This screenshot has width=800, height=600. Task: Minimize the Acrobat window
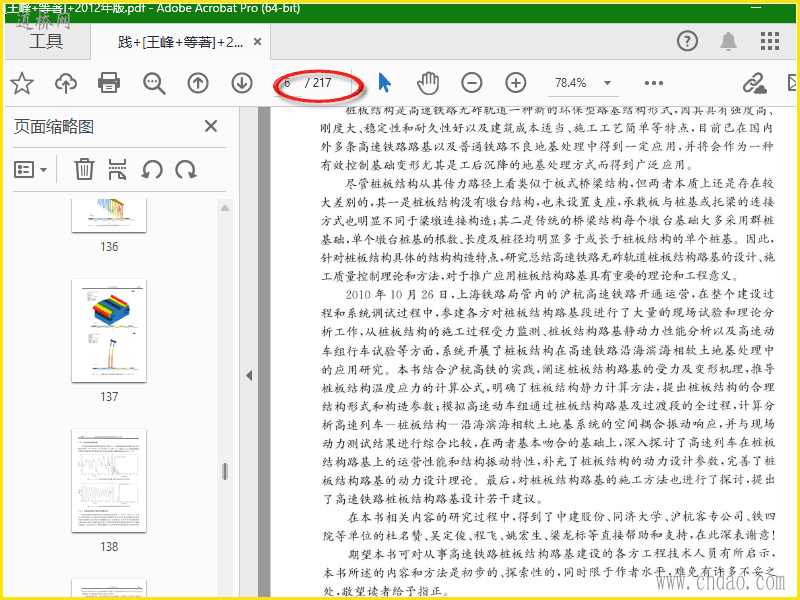(x=757, y=8)
